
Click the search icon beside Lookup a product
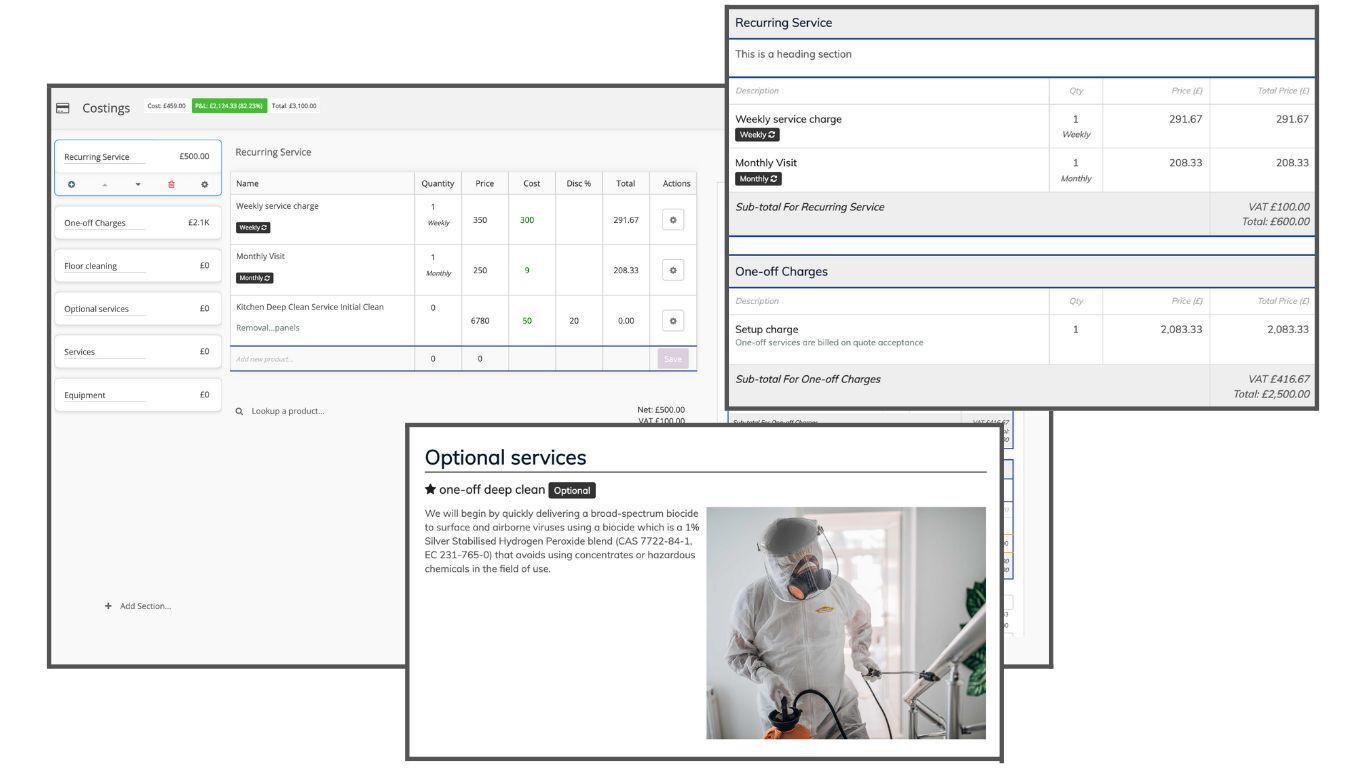click(x=239, y=411)
